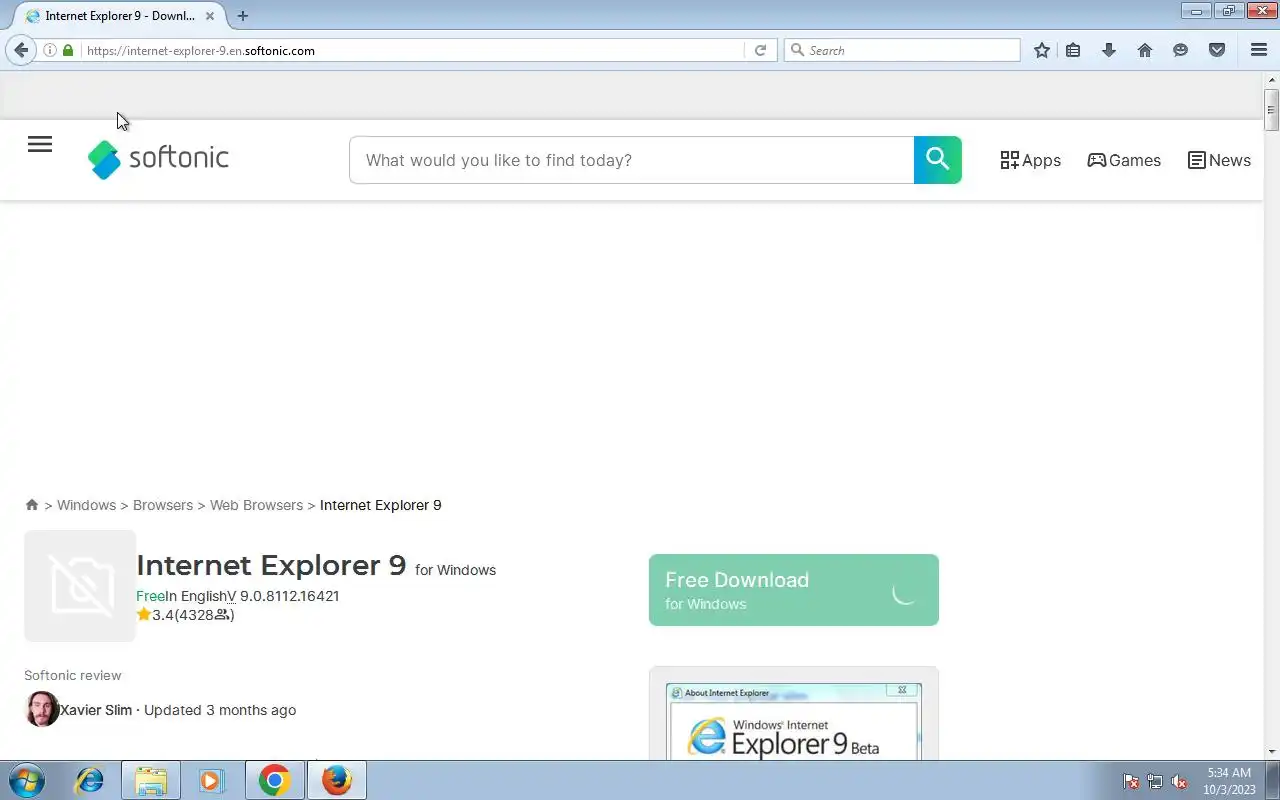Open downloads arrow icon in toolbar
The height and width of the screenshot is (800, 1280).
click(x=1108, y=50)
